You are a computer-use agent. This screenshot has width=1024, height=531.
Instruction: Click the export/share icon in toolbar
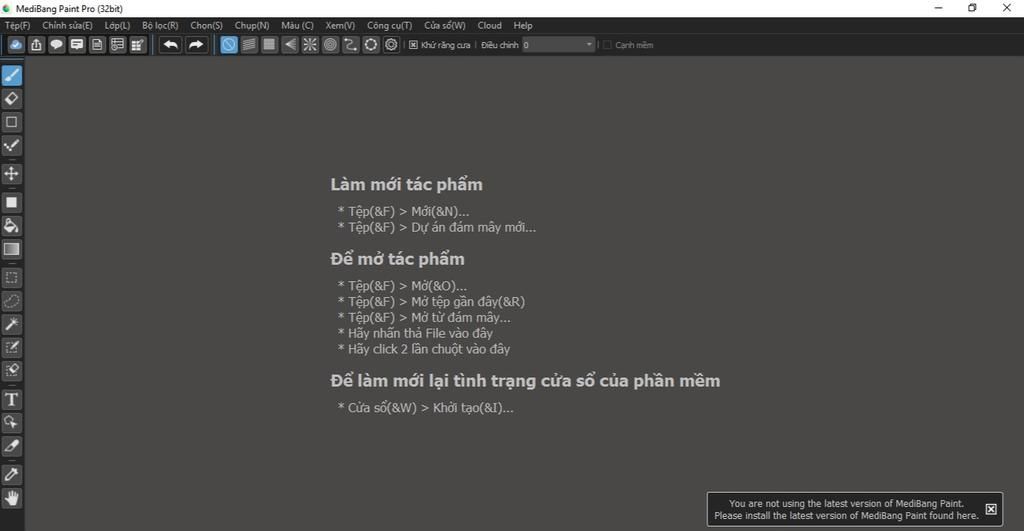pos(36,44)
